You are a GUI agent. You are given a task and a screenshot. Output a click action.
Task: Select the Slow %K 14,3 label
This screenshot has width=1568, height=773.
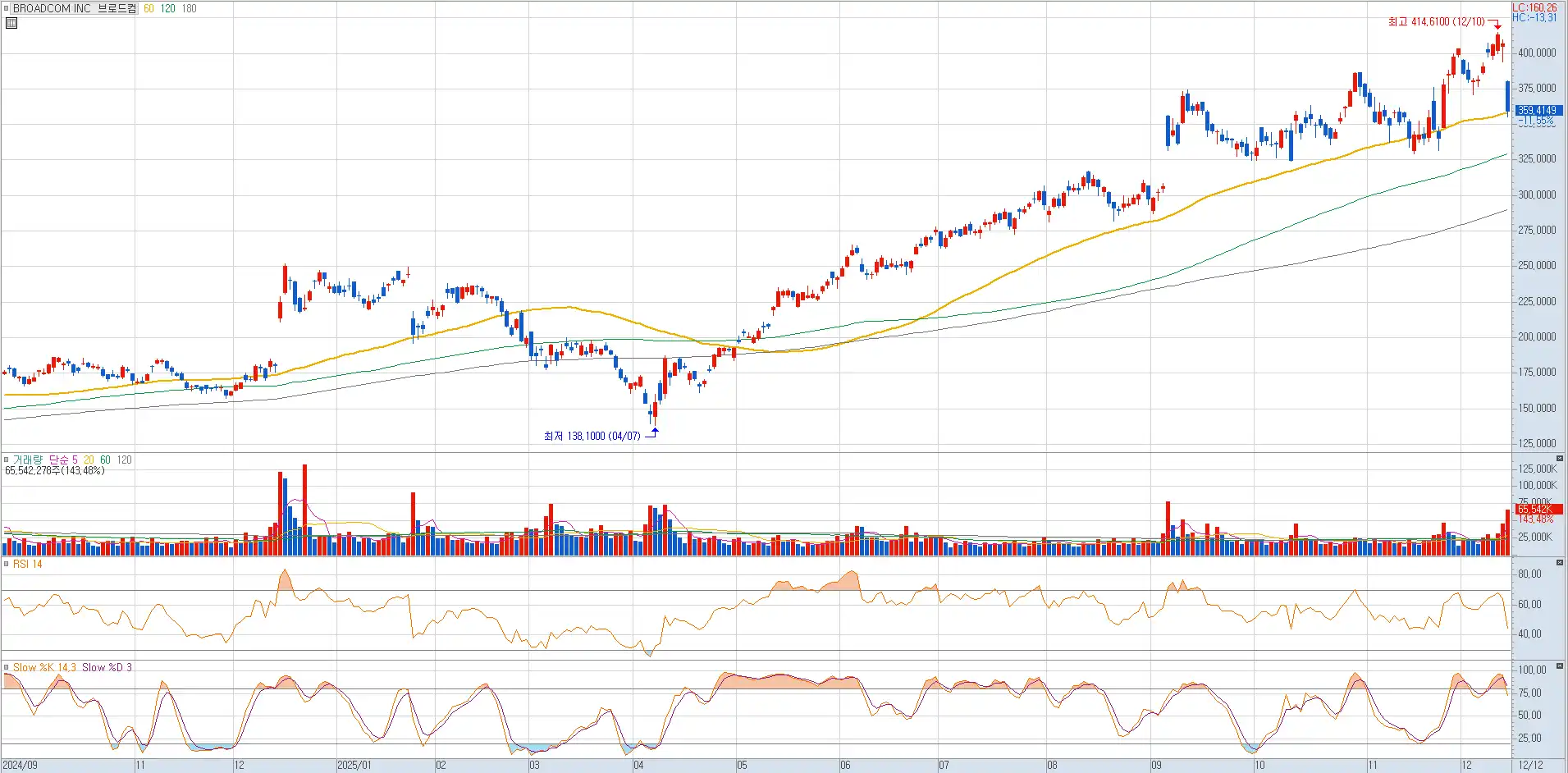click(x=44, y=667)
